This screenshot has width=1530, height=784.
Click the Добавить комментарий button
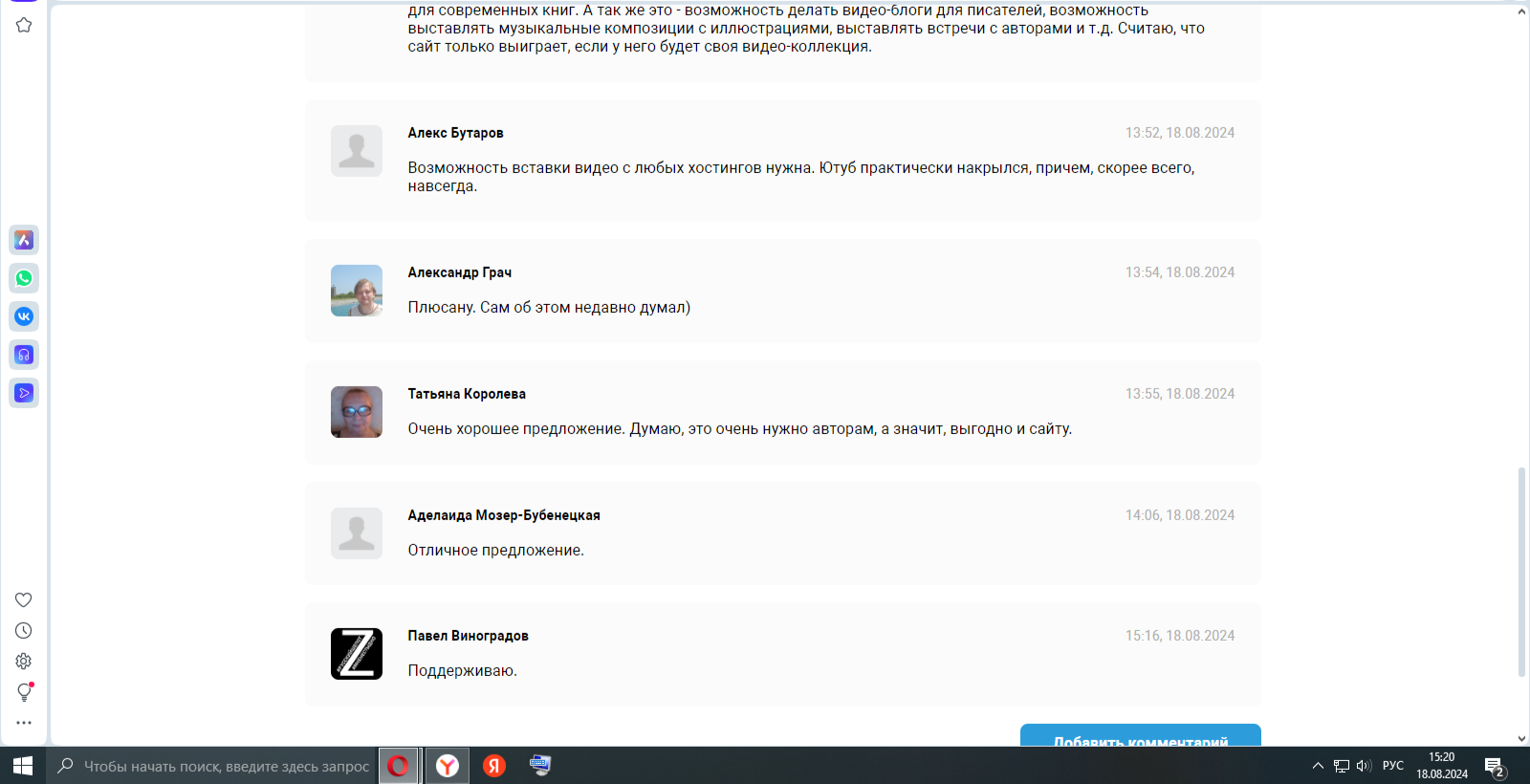1141,736
